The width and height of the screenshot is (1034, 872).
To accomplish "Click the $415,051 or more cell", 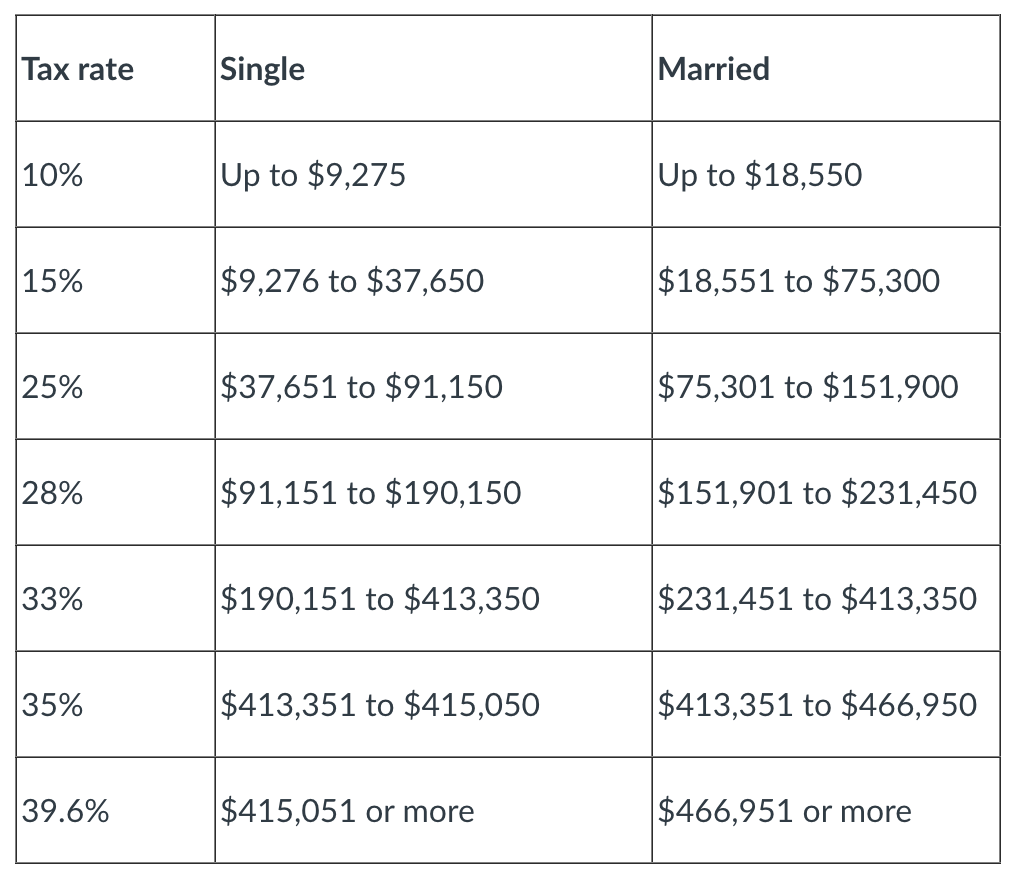I will pyautogui.click(x=347, y=811).
